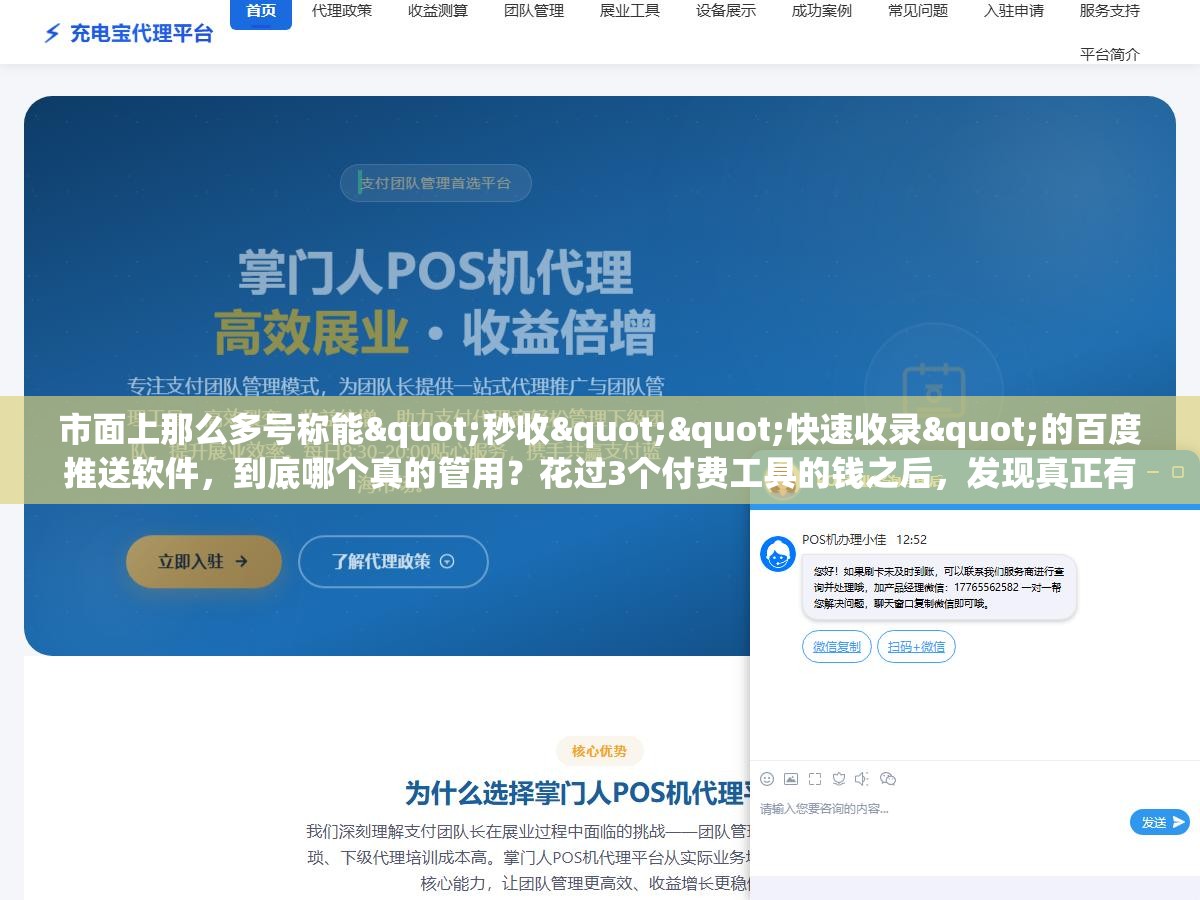Click the headline 掌门人POS机代理
The image size is (1200, 900).
pyautogui.click(x=435, y=273)
